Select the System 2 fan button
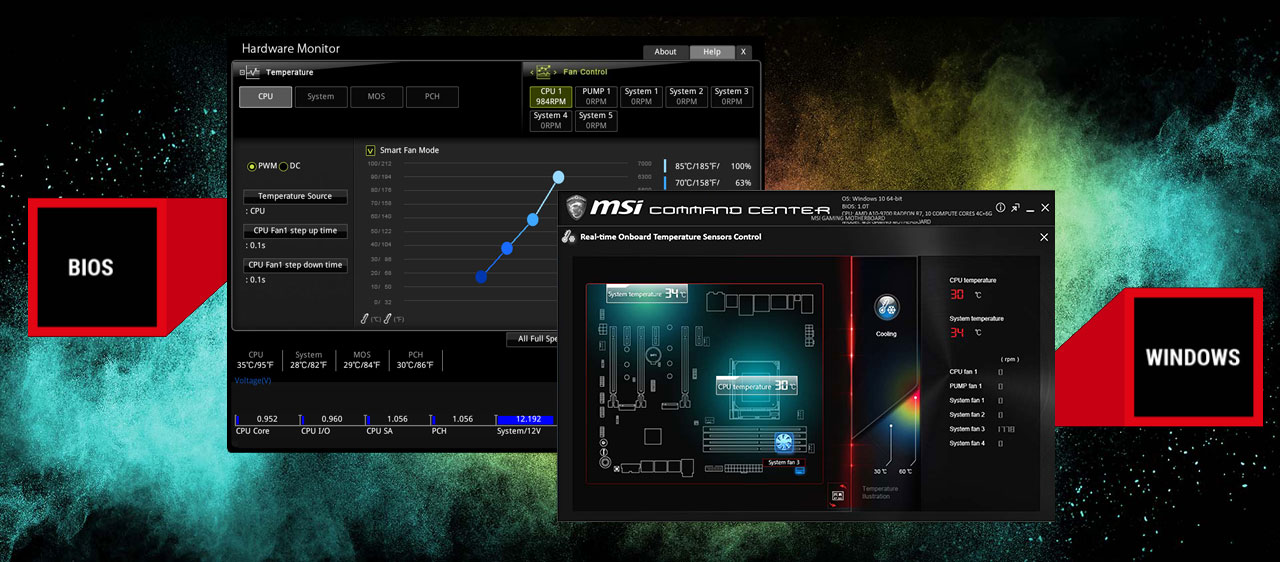1280x562 pixels. (x=687, y=96)
